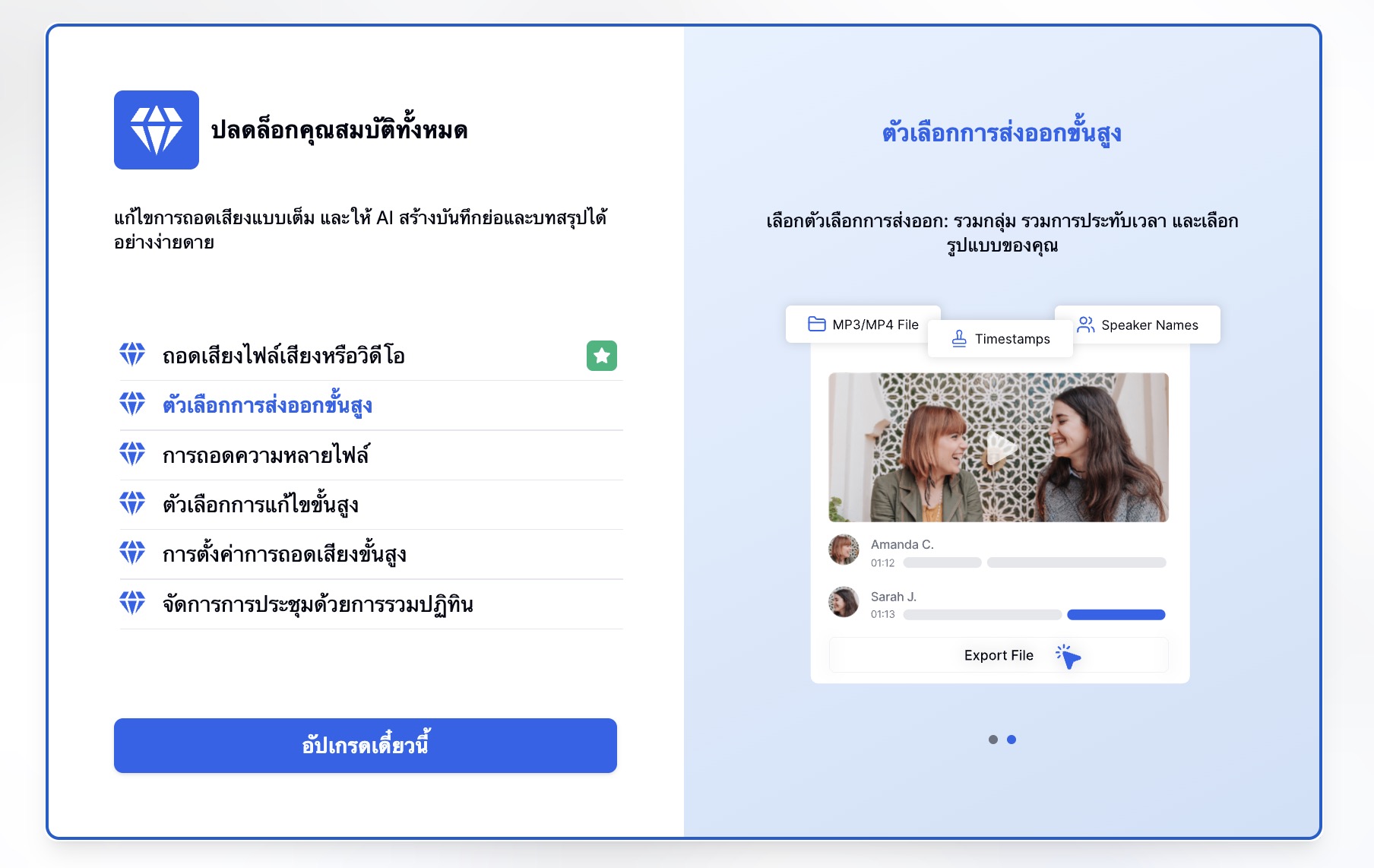This screenshot has width=1374, height=868.
Task: Click the large diamond logo beside the heading
Action: click(x=157, y=130)
